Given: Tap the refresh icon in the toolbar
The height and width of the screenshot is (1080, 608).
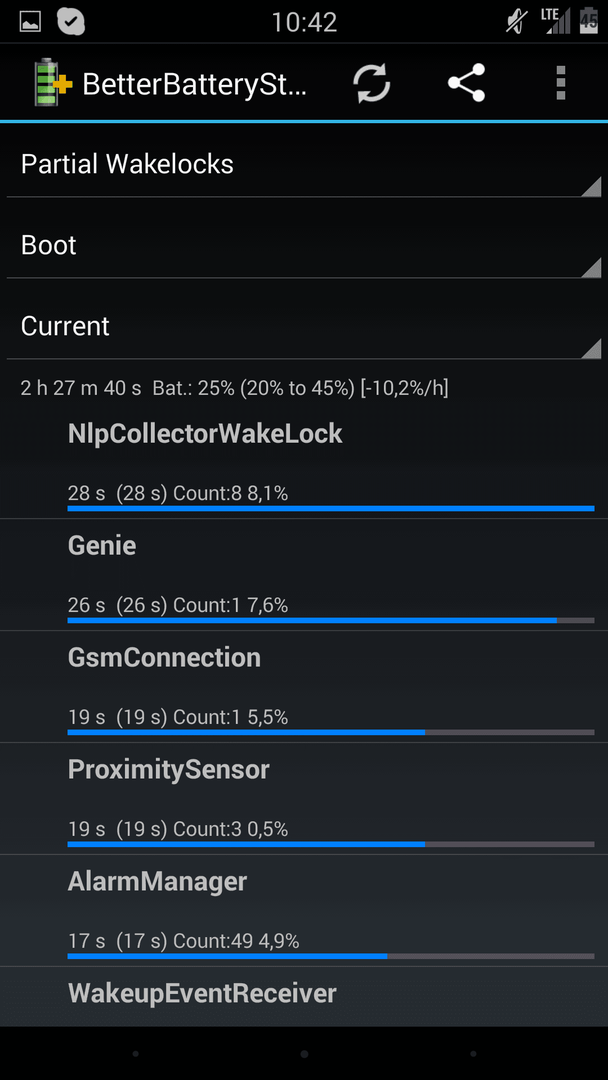Looking at the screenshot, I should point(372,83).
